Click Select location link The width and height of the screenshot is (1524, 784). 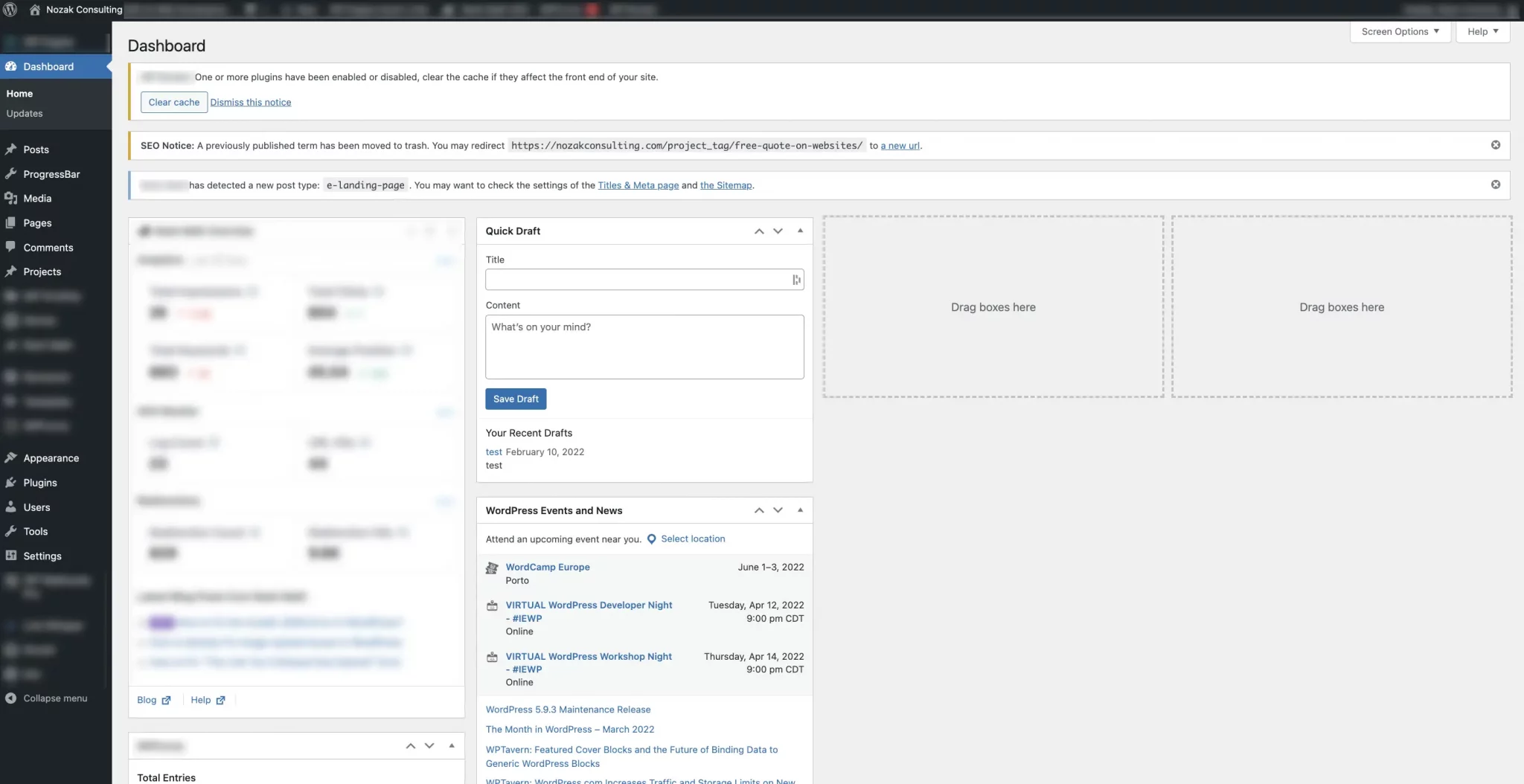[693, 539]
